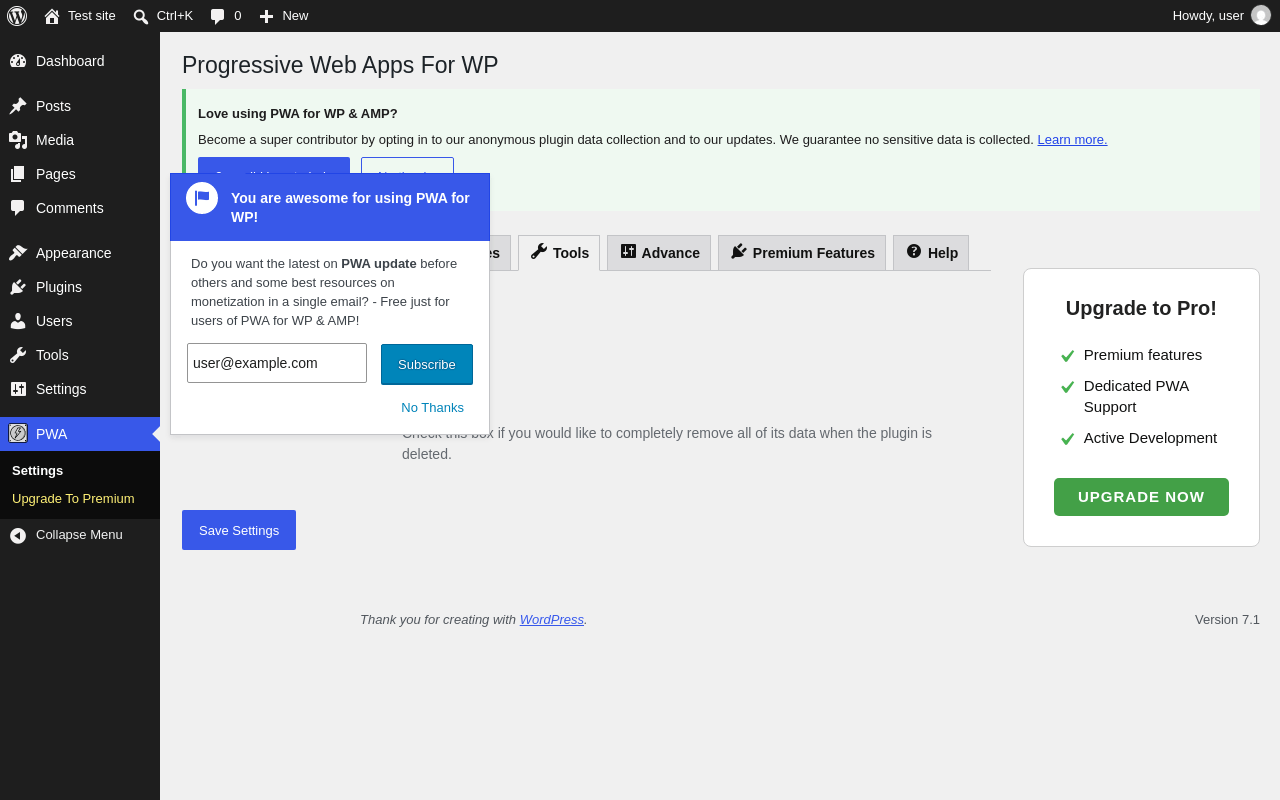The image size is (1280, 800).
Task: Open Plugins using the plug icon
Action: tap(18, 287)
